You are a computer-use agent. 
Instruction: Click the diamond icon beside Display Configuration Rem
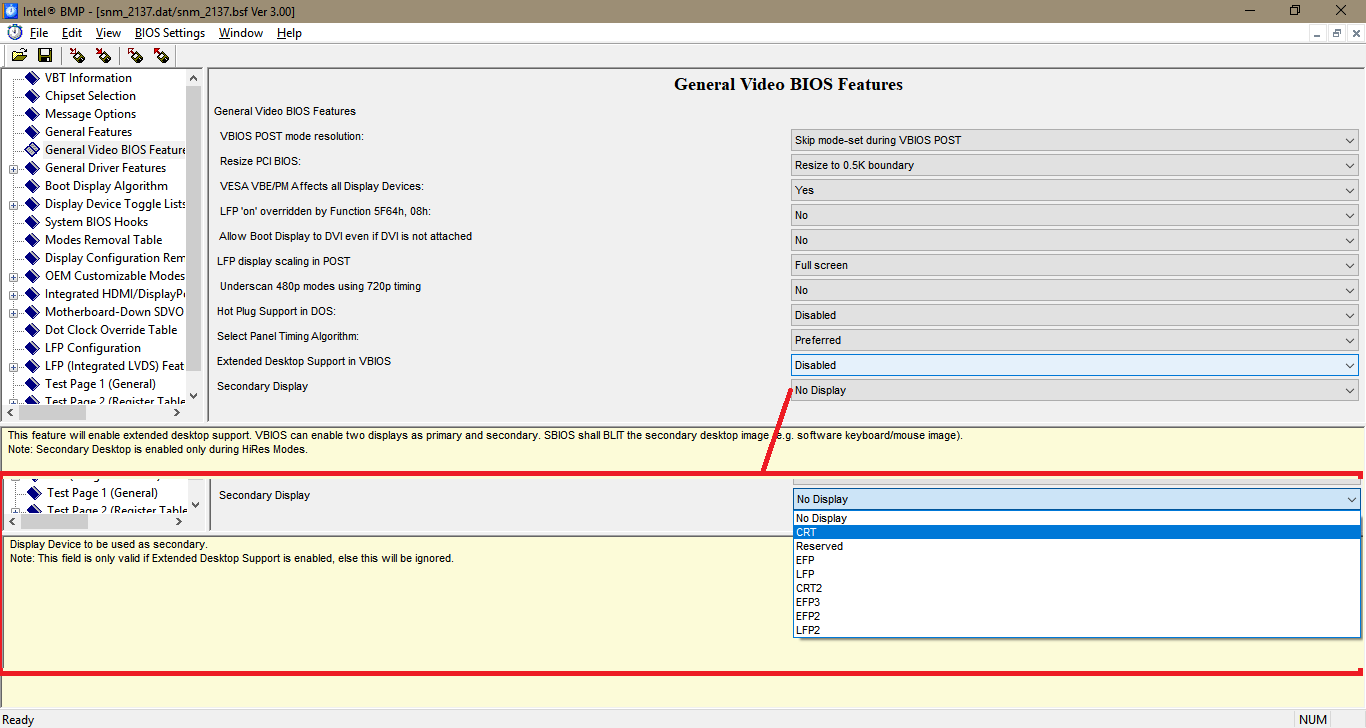coord(33,258)
